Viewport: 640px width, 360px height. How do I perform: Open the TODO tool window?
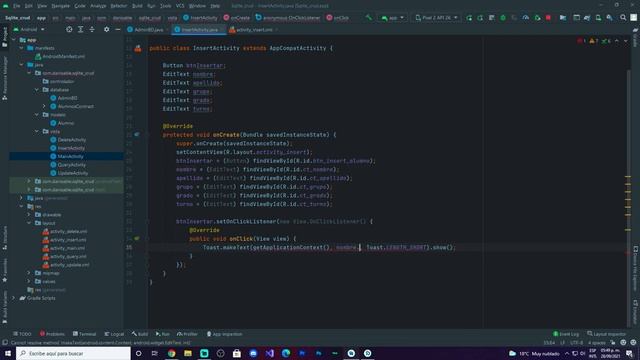pos(22,334)
